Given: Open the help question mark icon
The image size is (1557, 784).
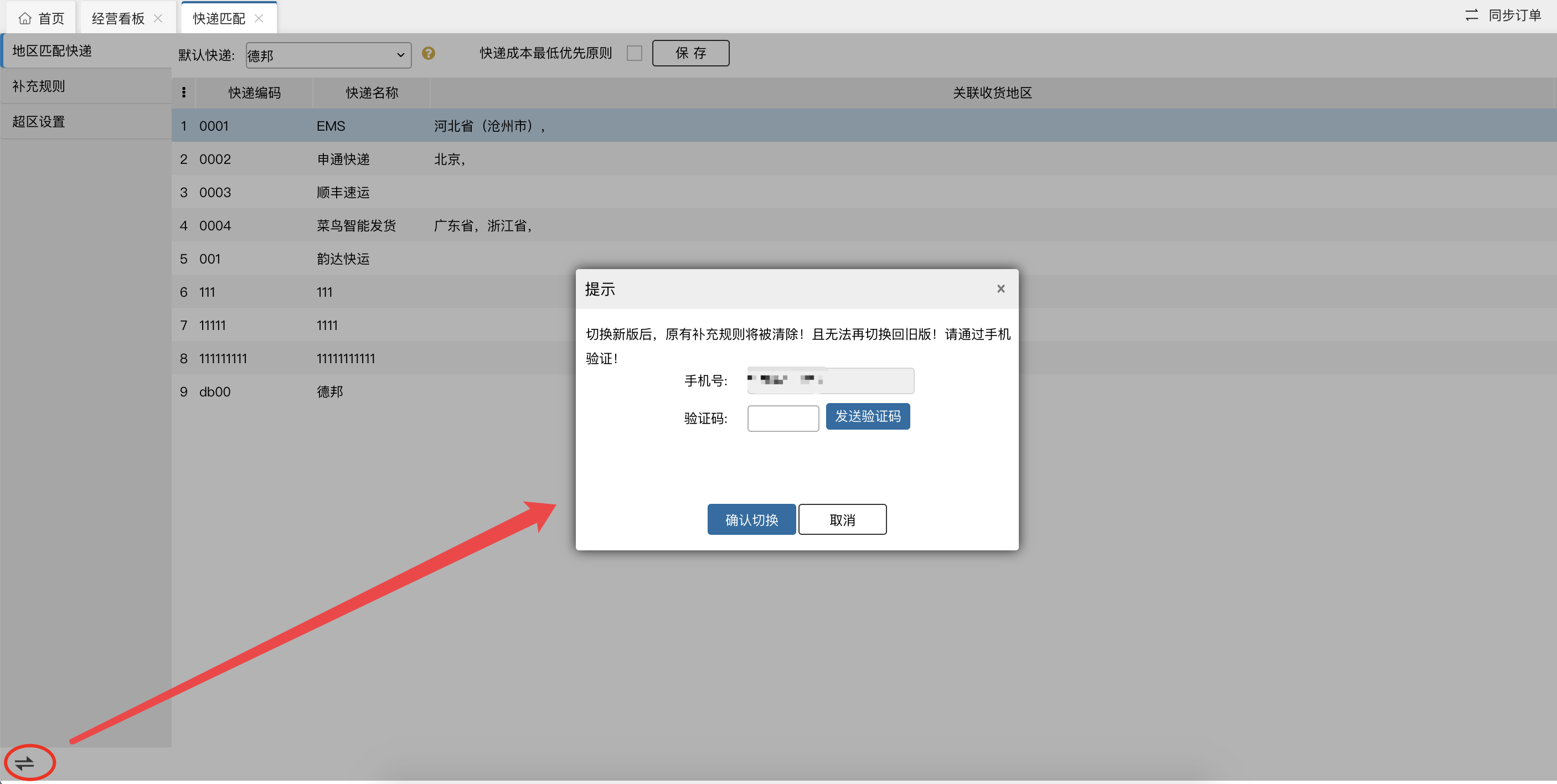Looking at the screenshot, I should tap(429, 53).
